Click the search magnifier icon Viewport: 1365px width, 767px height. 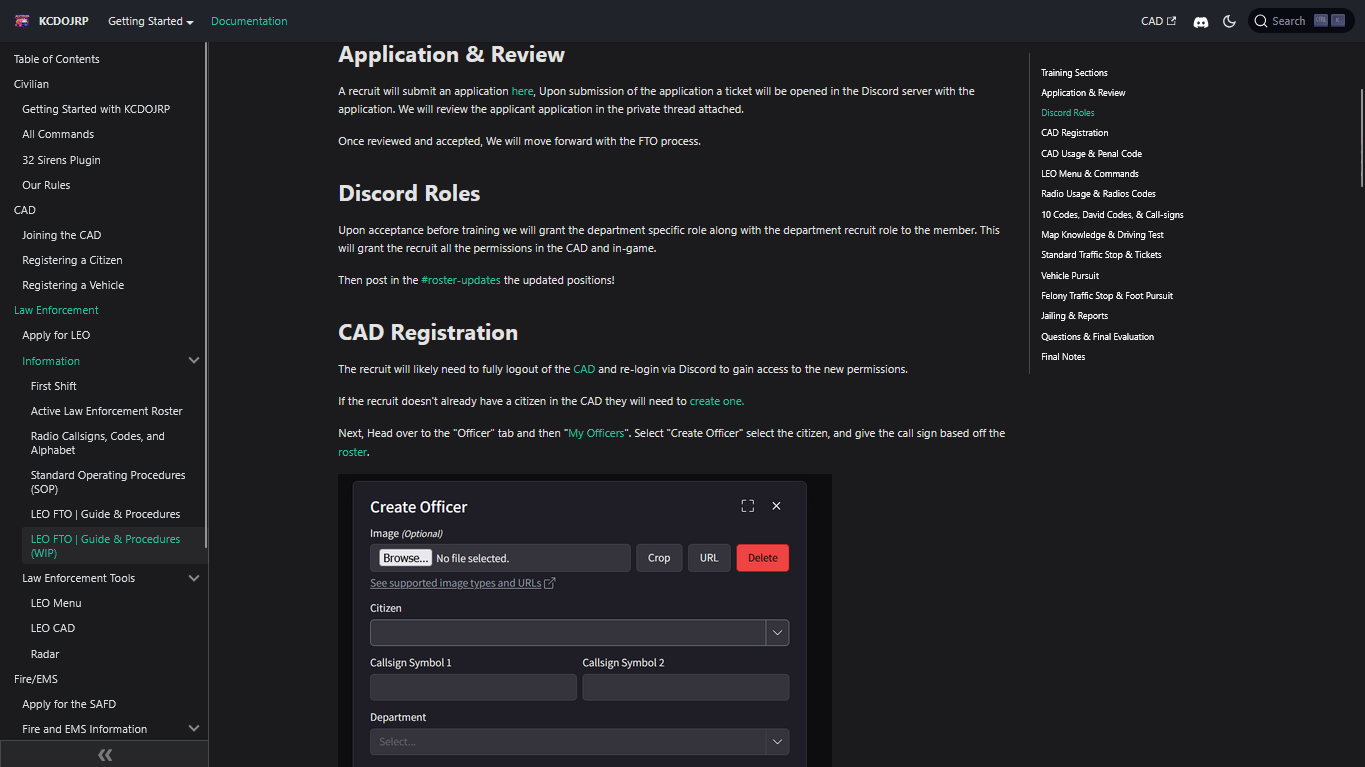pyautogui.click(x=1261, y=21)
